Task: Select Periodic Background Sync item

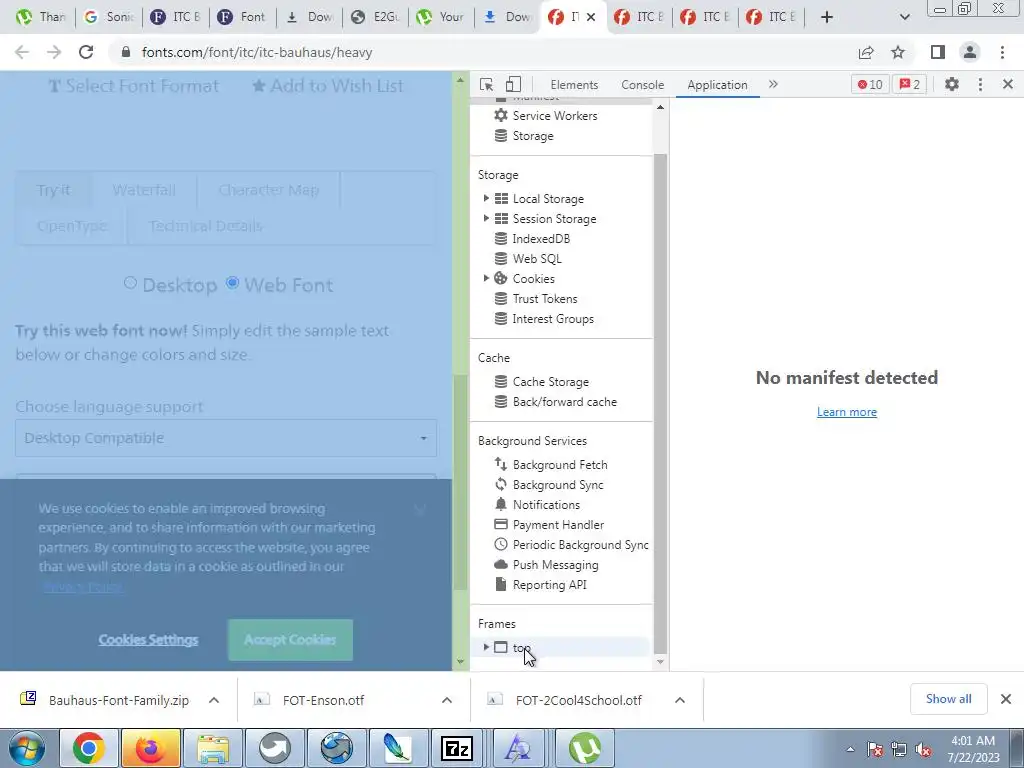Action: (x=580, y=545)
